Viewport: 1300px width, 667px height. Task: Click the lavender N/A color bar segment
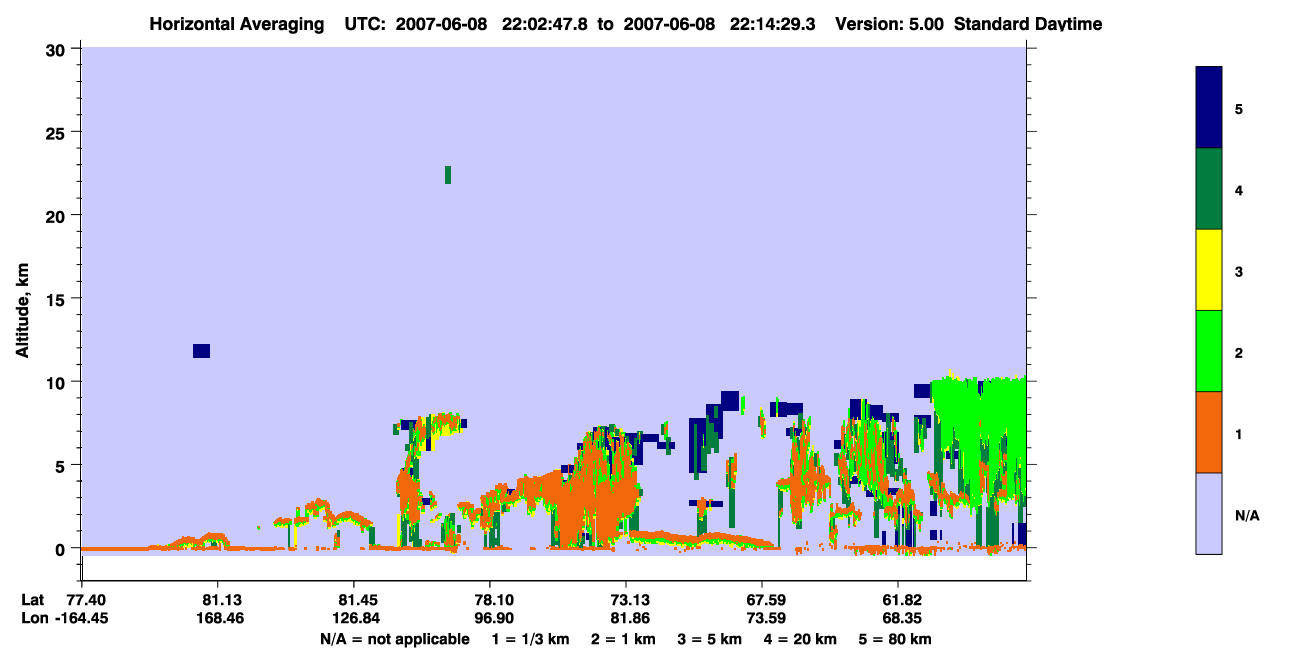click(1209, 513)
